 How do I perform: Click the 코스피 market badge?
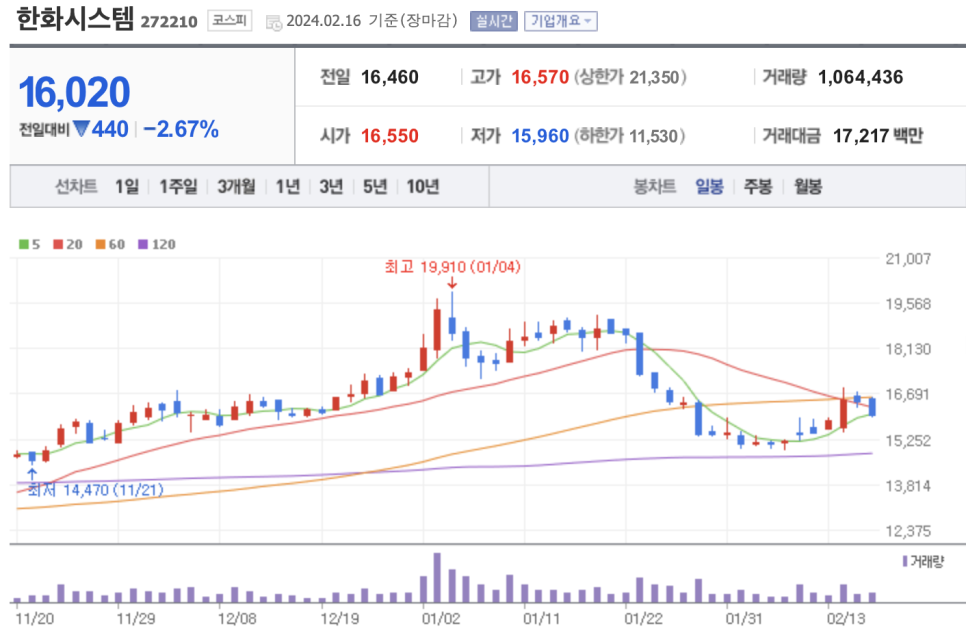pos(229,21)
